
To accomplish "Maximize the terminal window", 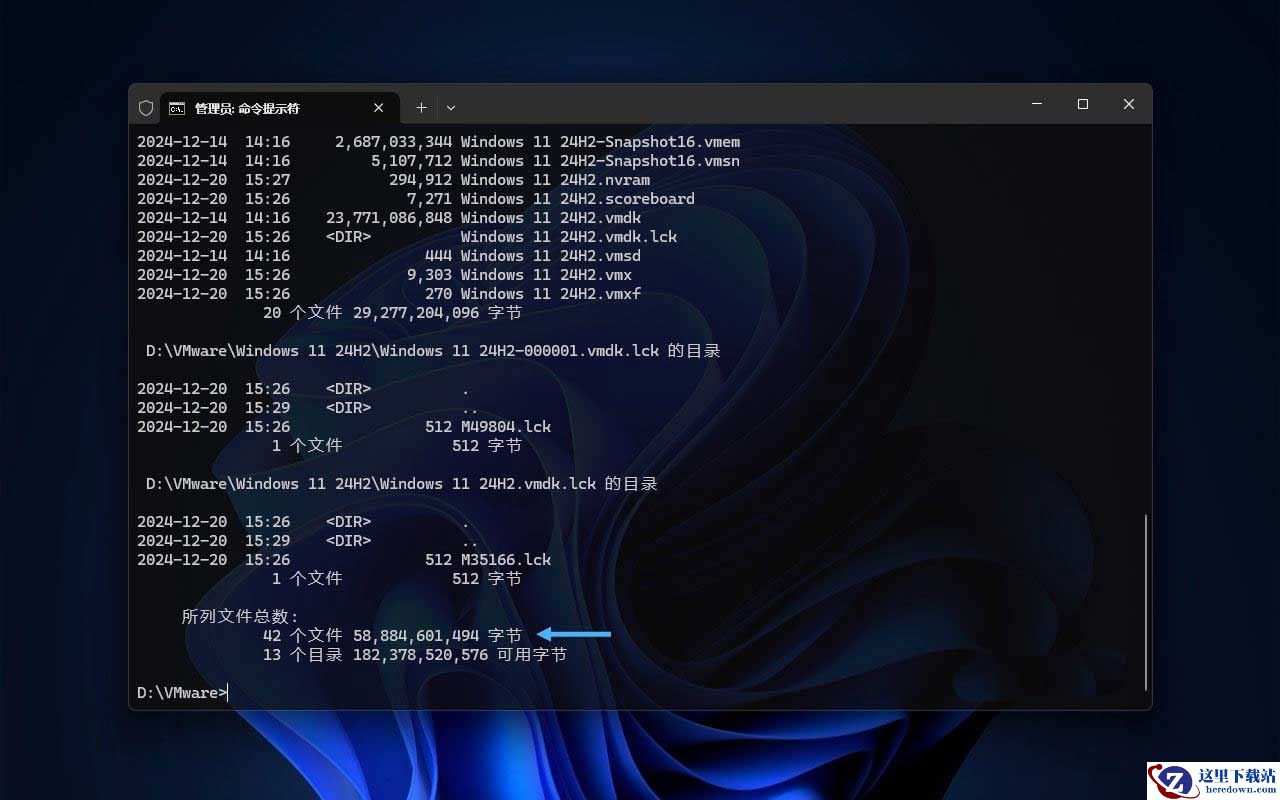I will point(1083,104).
